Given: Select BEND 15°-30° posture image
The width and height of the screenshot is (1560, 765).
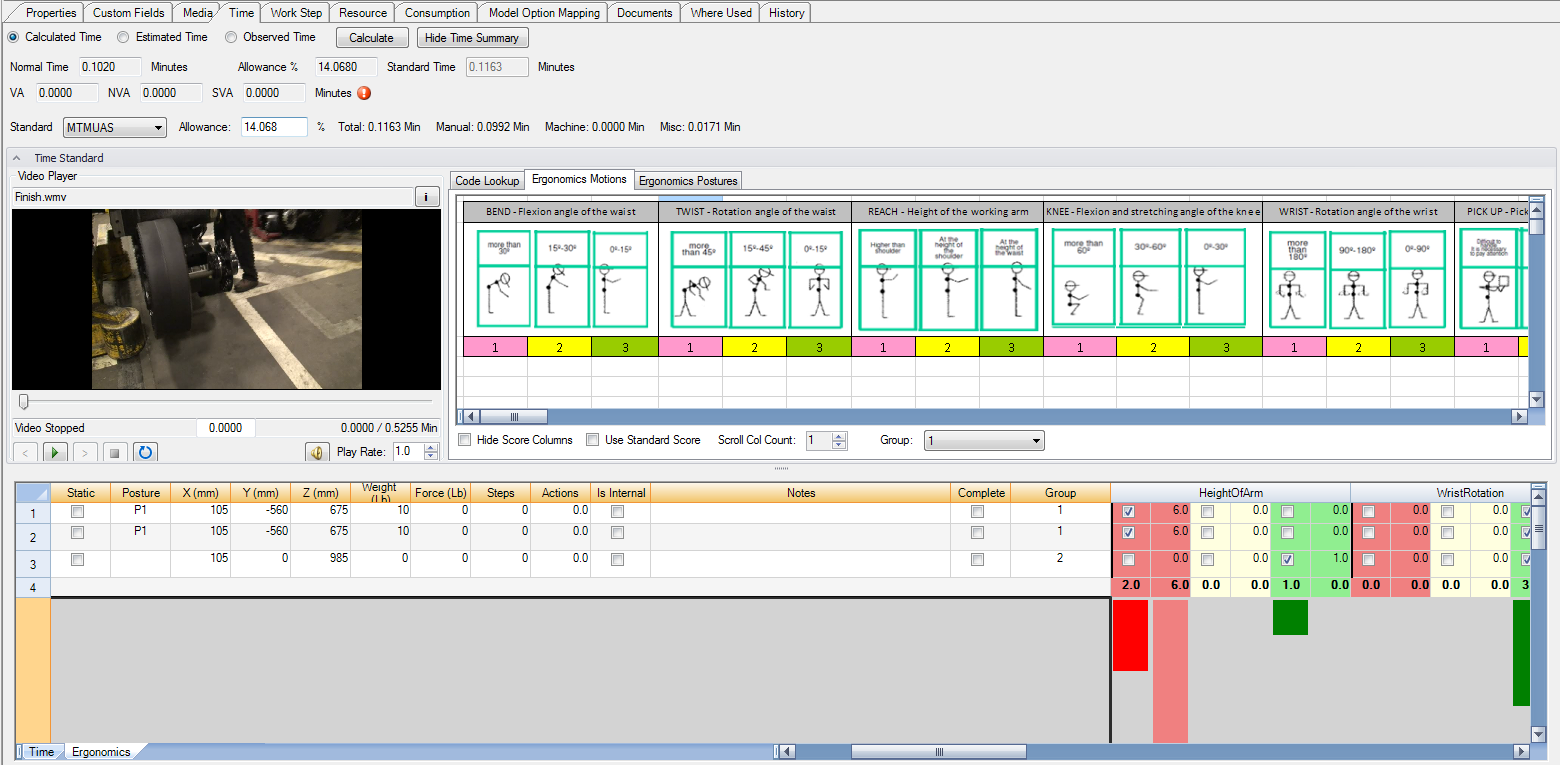Looking at the screenshot, I should [561, 281].
